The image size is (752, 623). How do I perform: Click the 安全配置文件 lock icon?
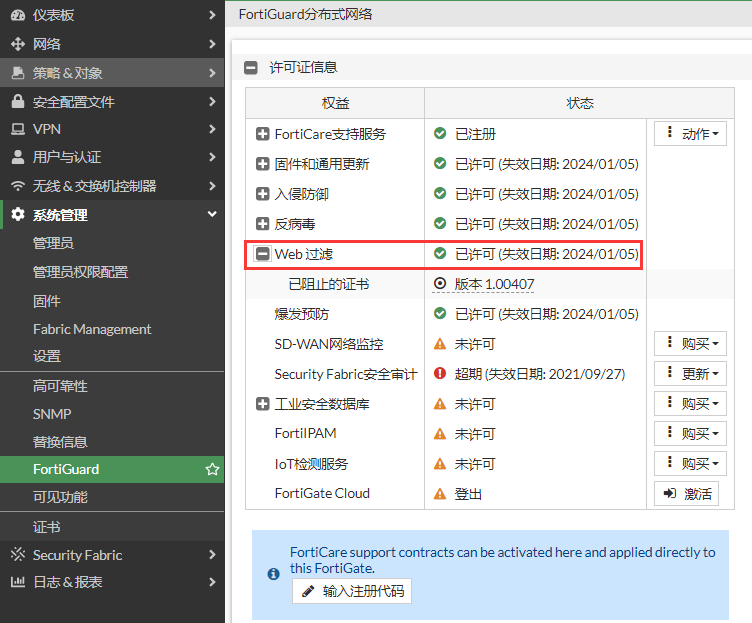click(17, 102)
